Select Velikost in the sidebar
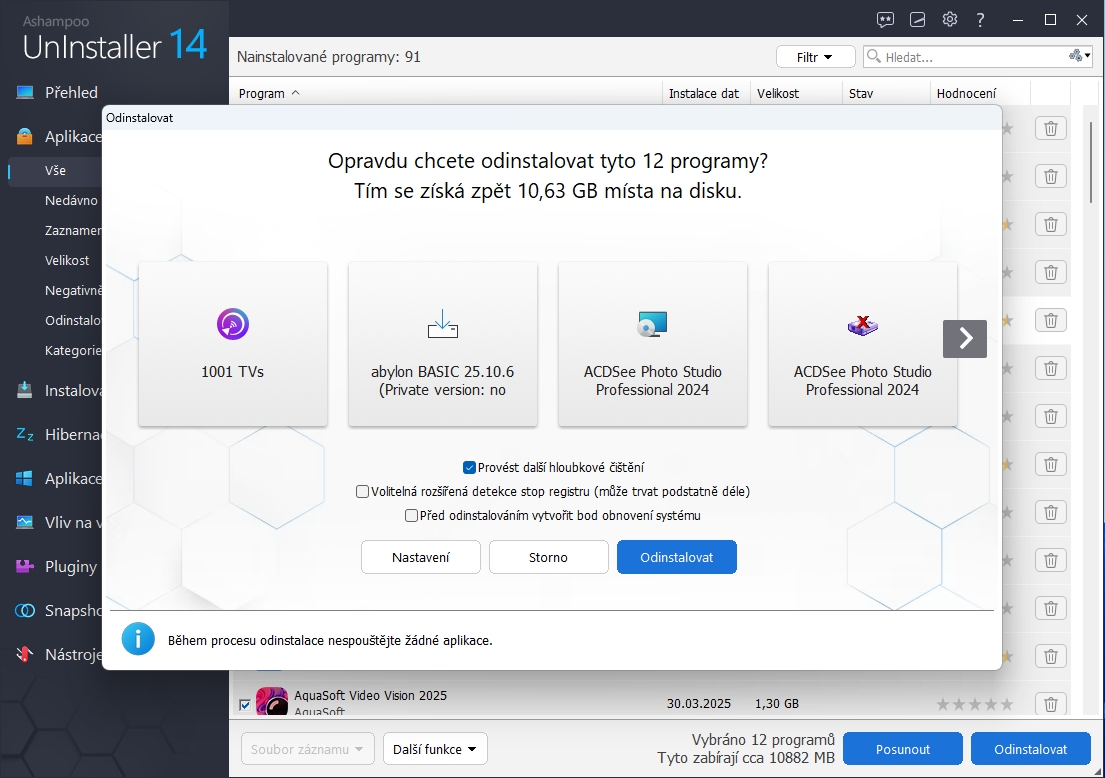 point(67,260)
